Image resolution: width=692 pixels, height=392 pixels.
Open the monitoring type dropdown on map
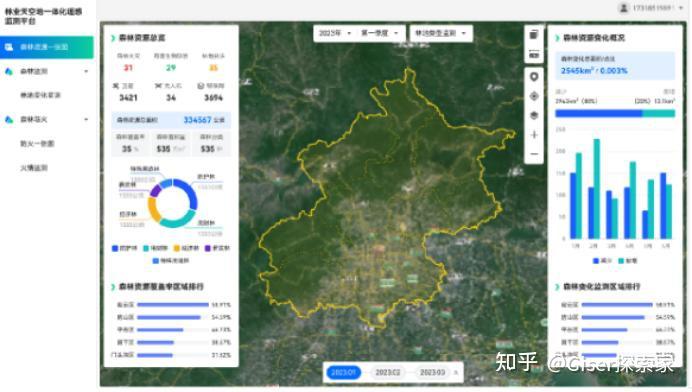(441, 33)
